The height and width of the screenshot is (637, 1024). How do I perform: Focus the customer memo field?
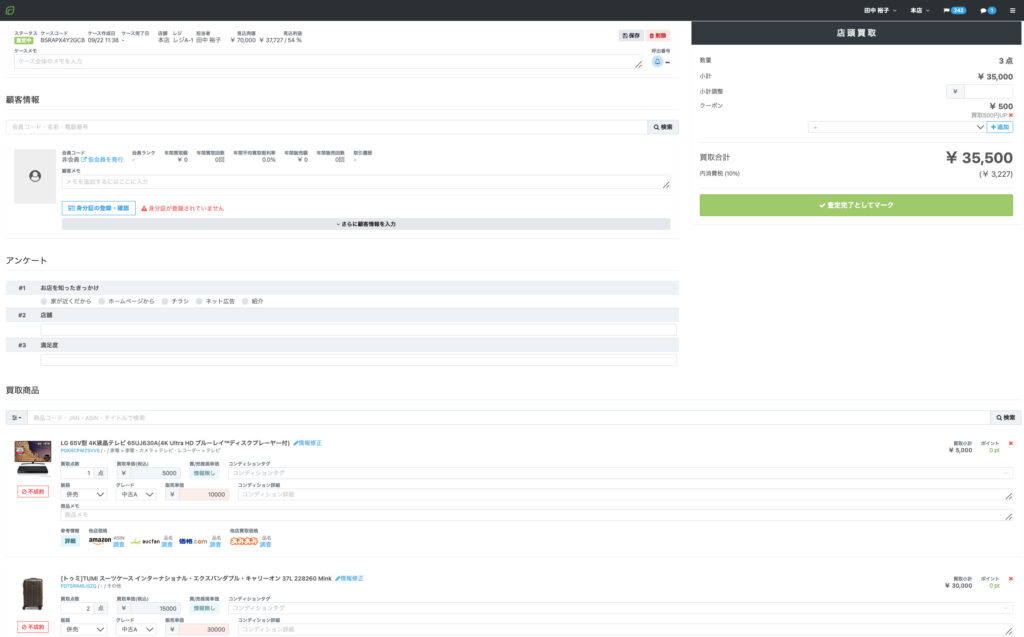click(x=366, y=182)
